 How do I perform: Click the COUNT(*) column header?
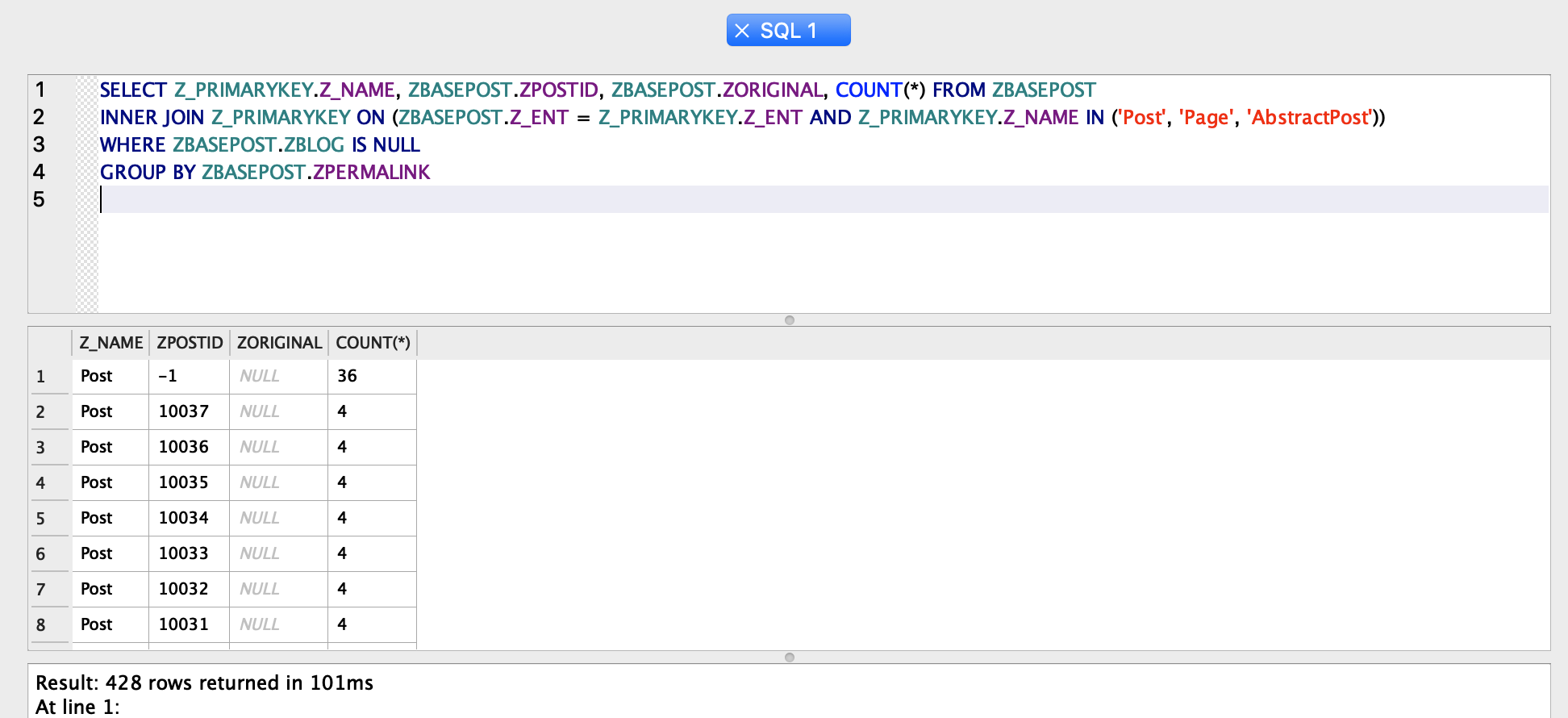373,343
